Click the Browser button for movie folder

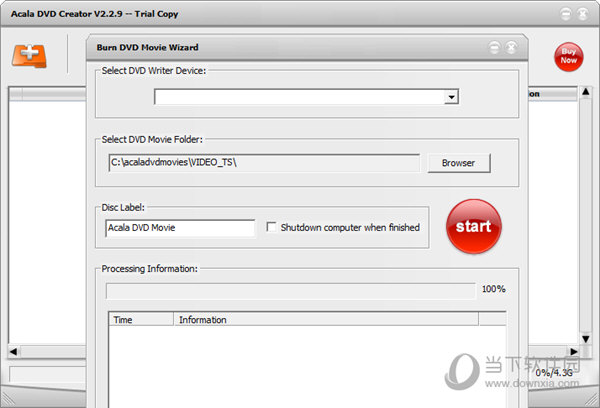(x=458, y=163)
